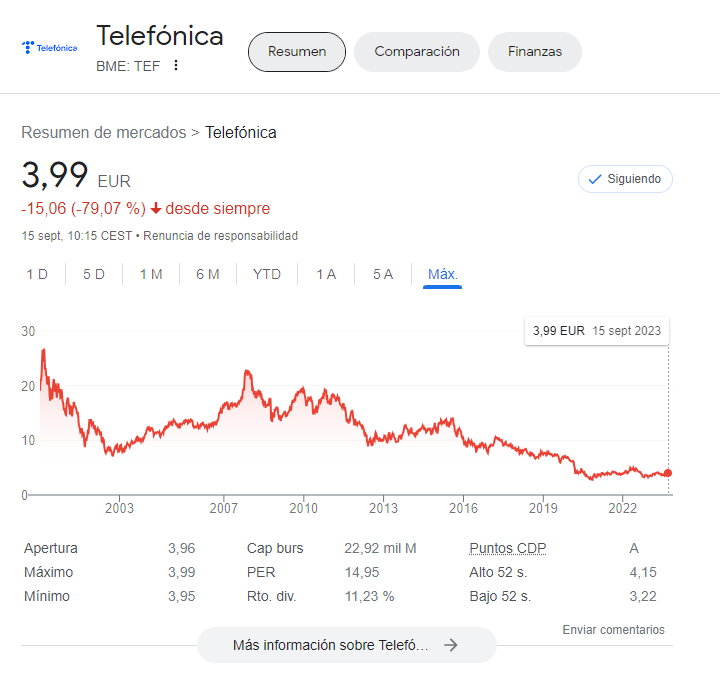Show the 5 A chart range

383,275
